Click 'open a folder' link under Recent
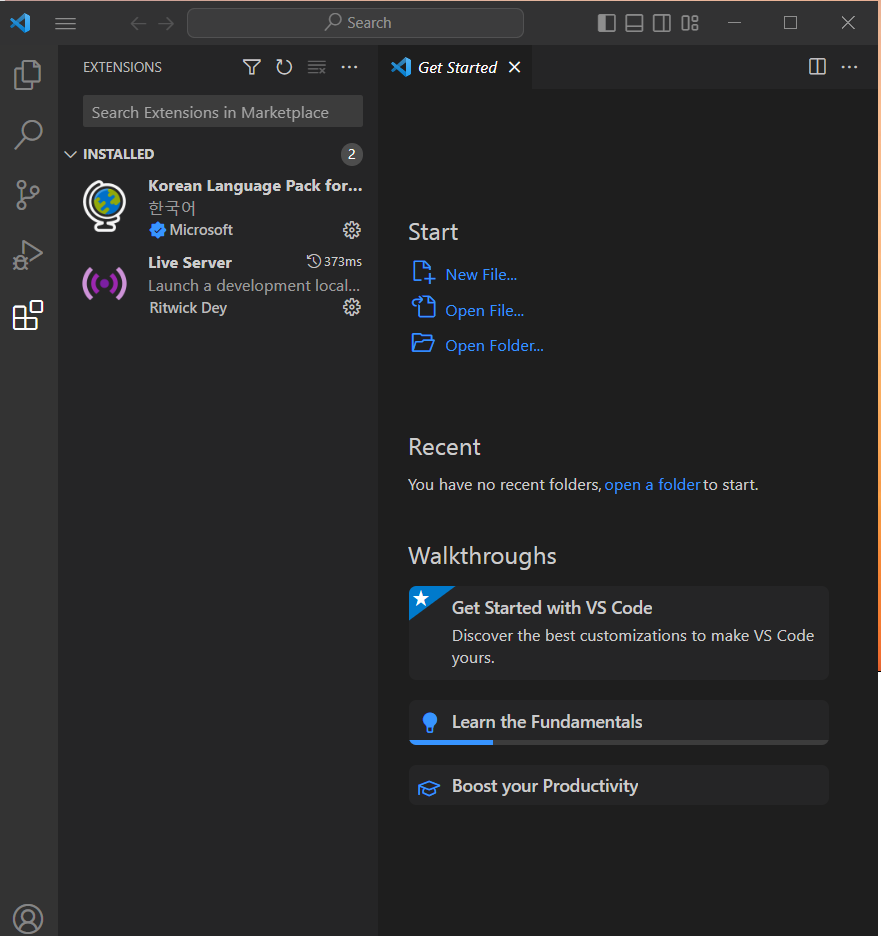 (x=652, y=485)
